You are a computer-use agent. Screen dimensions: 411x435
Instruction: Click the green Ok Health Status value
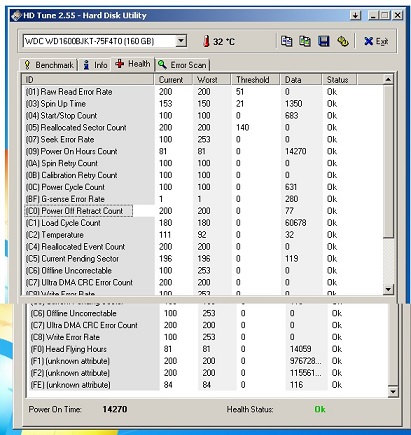pos(320,409)
